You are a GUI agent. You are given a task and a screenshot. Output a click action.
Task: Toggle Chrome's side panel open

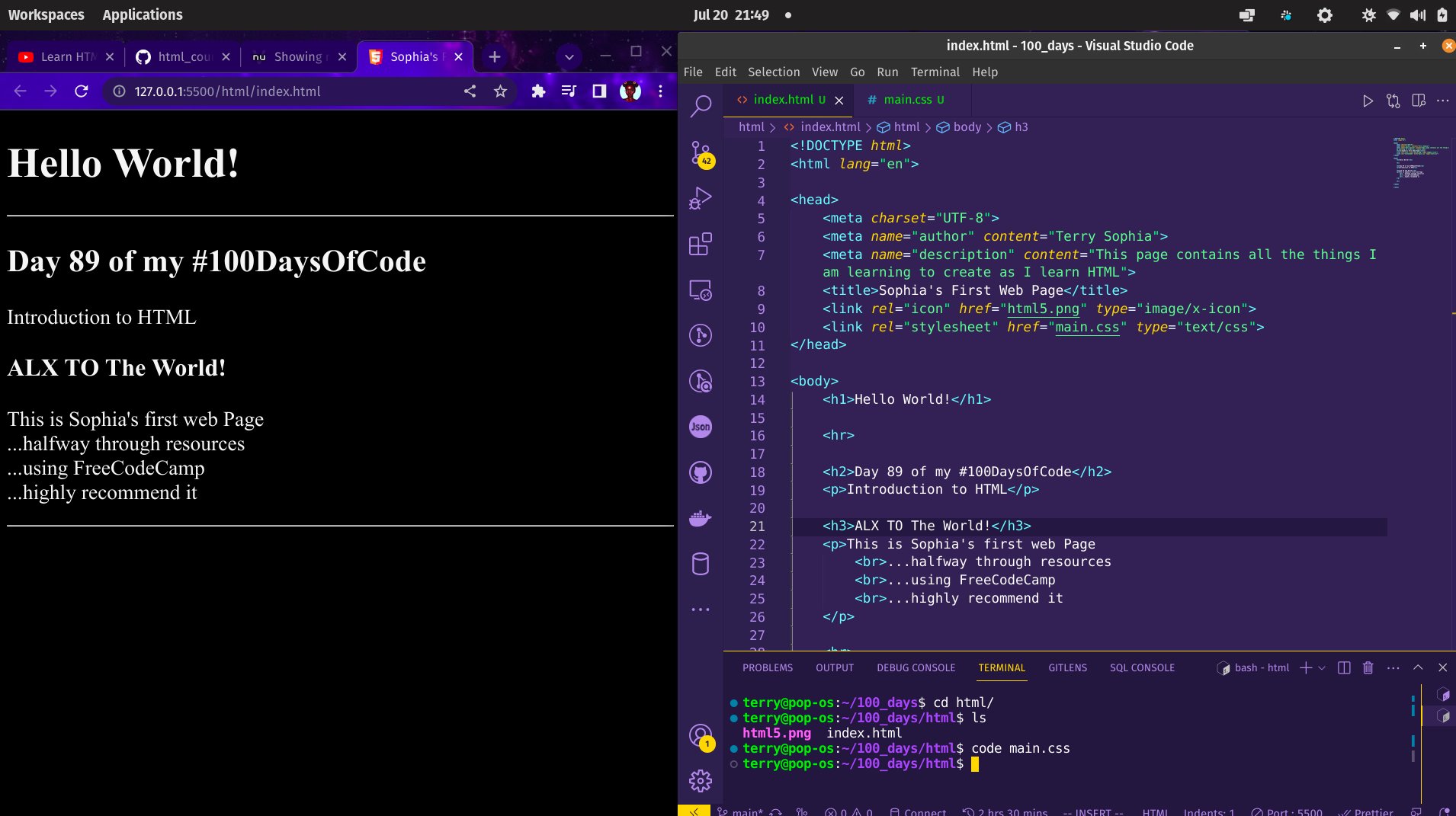pos(600,91)
